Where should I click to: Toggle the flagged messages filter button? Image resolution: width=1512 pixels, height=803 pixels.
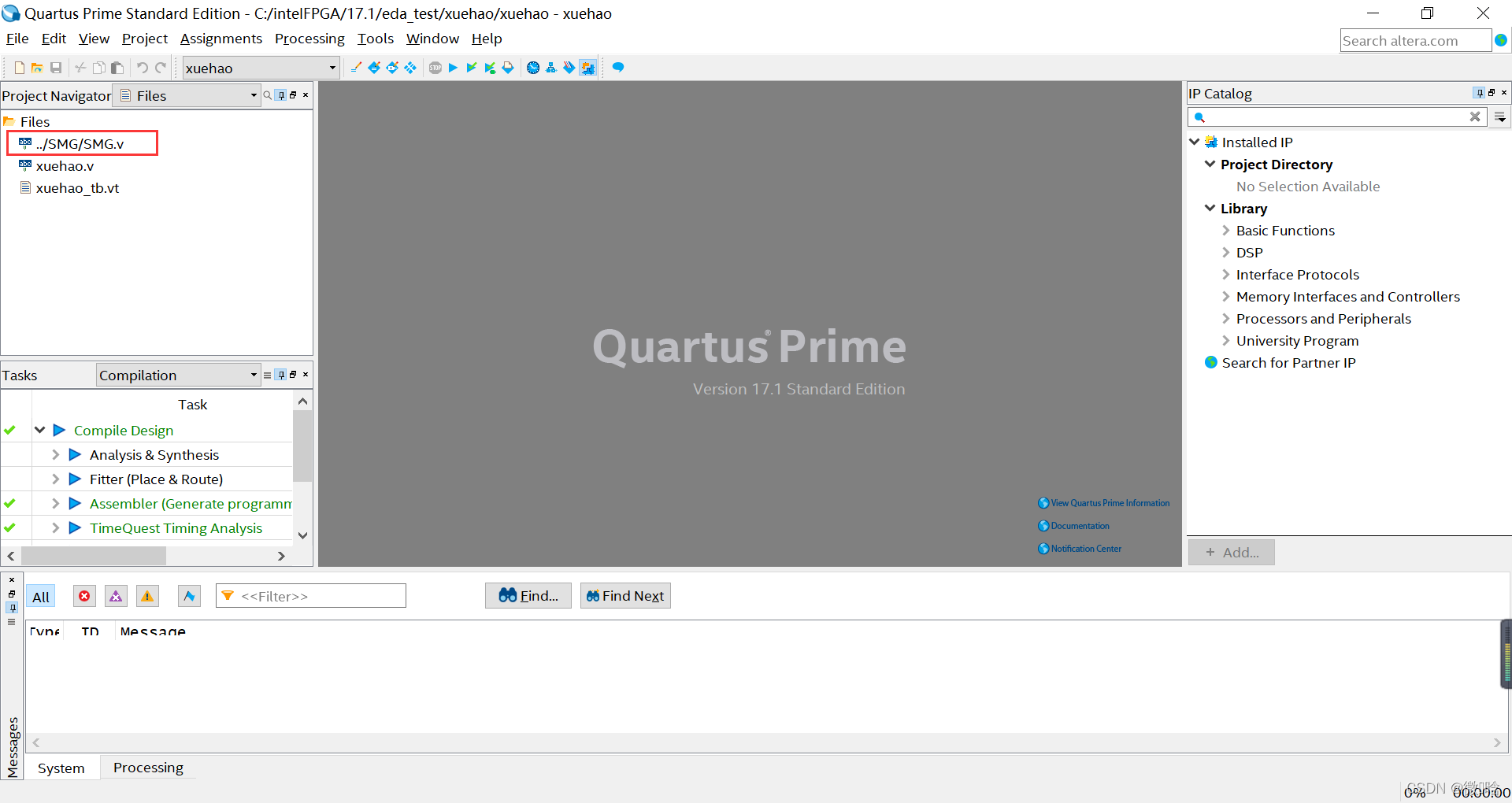point(189,596)
